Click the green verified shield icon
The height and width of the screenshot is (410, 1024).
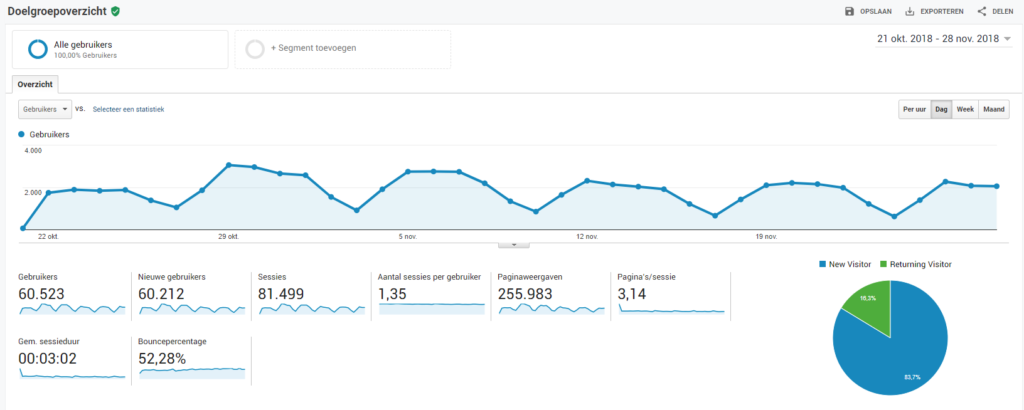[116, 11]
